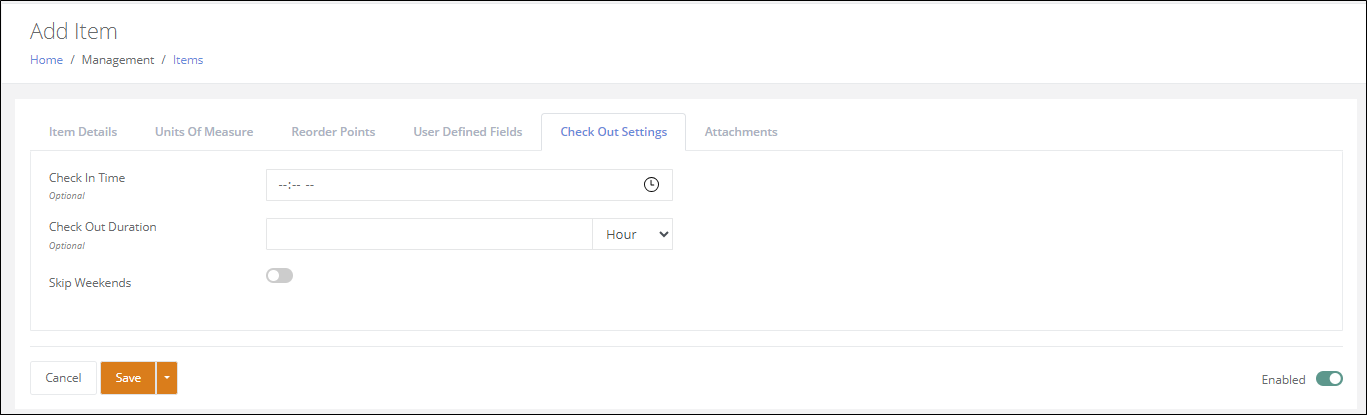The width and height of the screenshot is (1367, 415).
Task: Focus the Check In Time field
Action: tap(469, 185)
